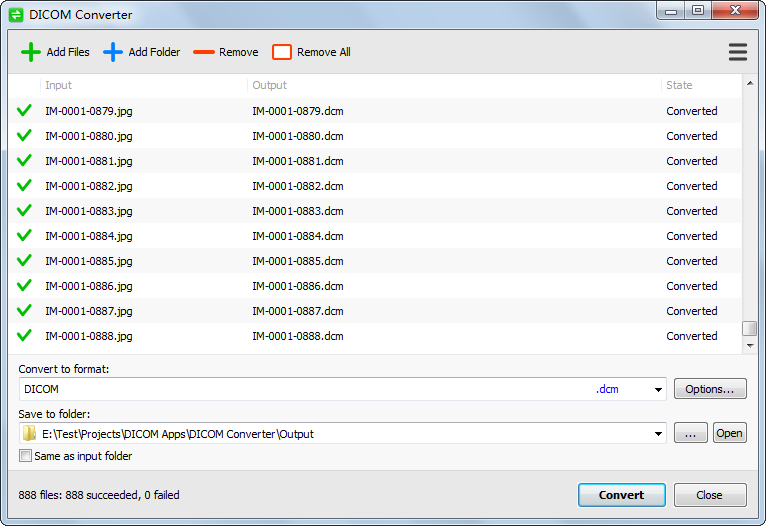Click the browse button with three dots
The height and width of the screenshot is (526, 766).
(690, 433)
